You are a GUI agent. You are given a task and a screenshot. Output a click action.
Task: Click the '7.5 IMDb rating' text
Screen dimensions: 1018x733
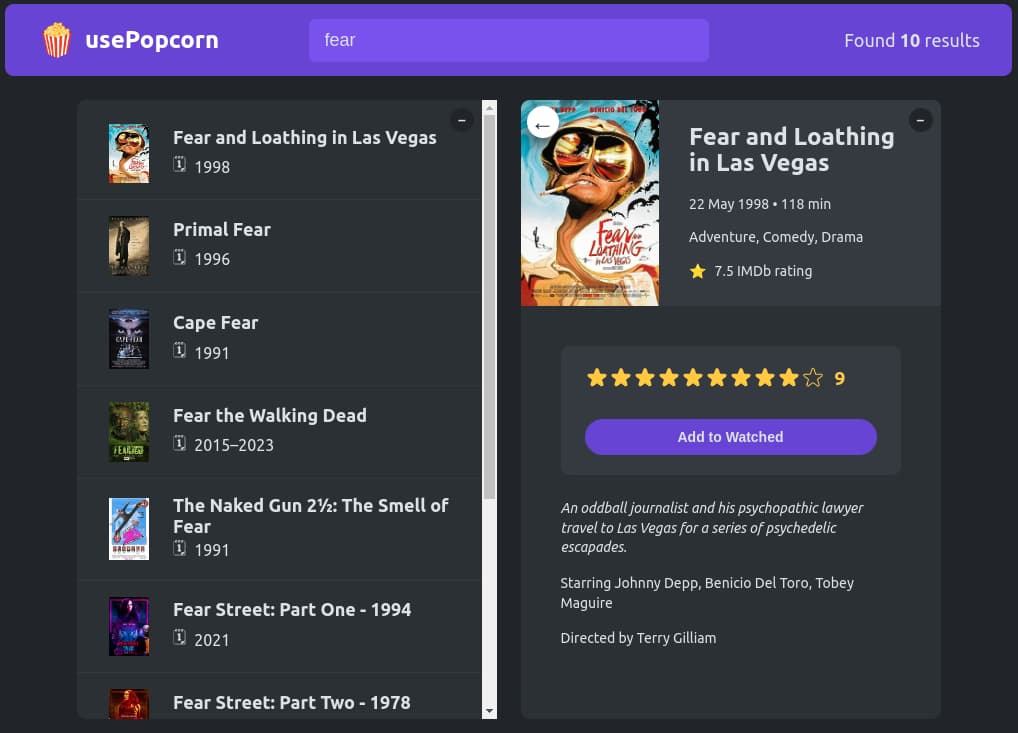point(763,271)
